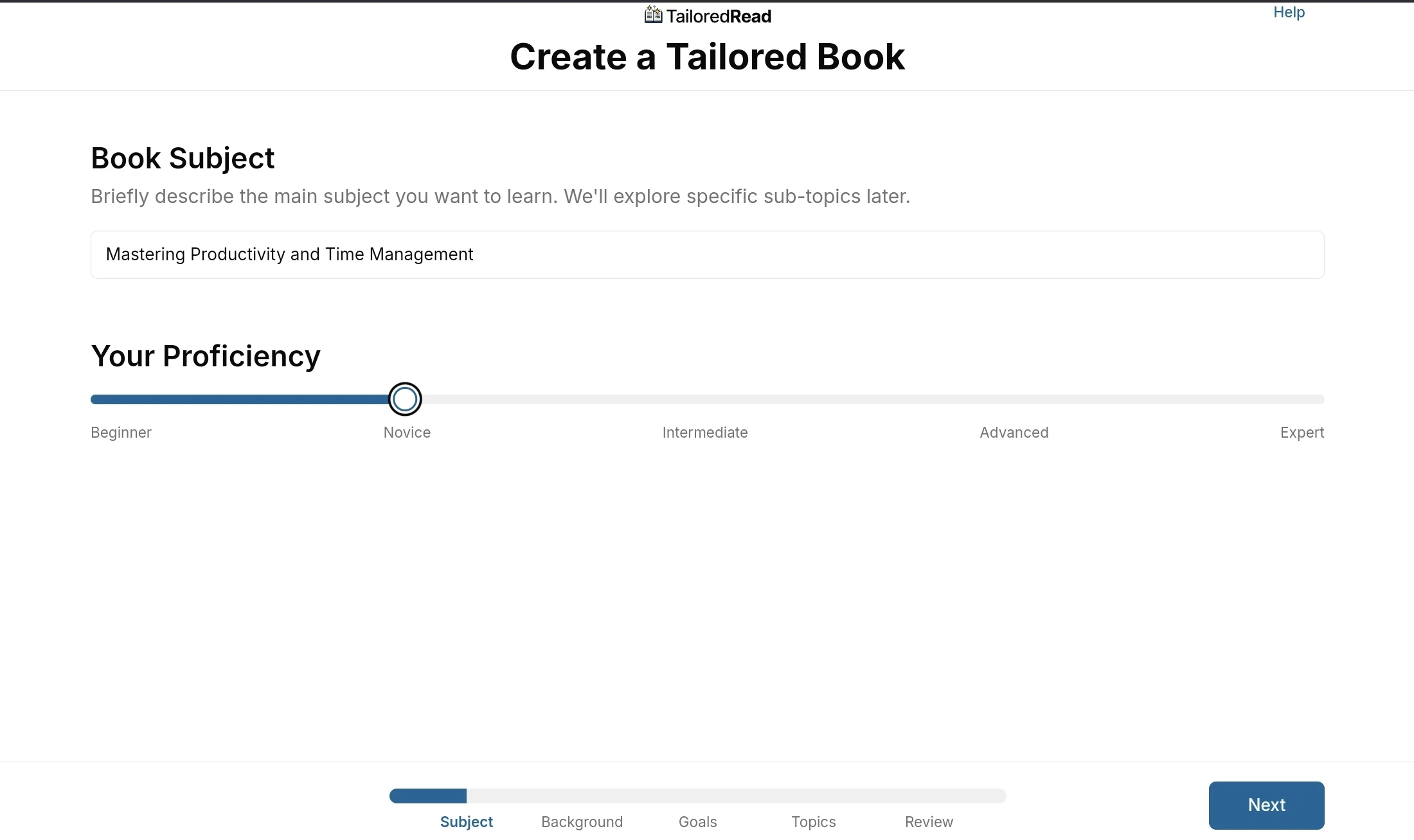This screenshot has height=840, width=1414.
Task: Open the Review step
Action: coord(929,822)
